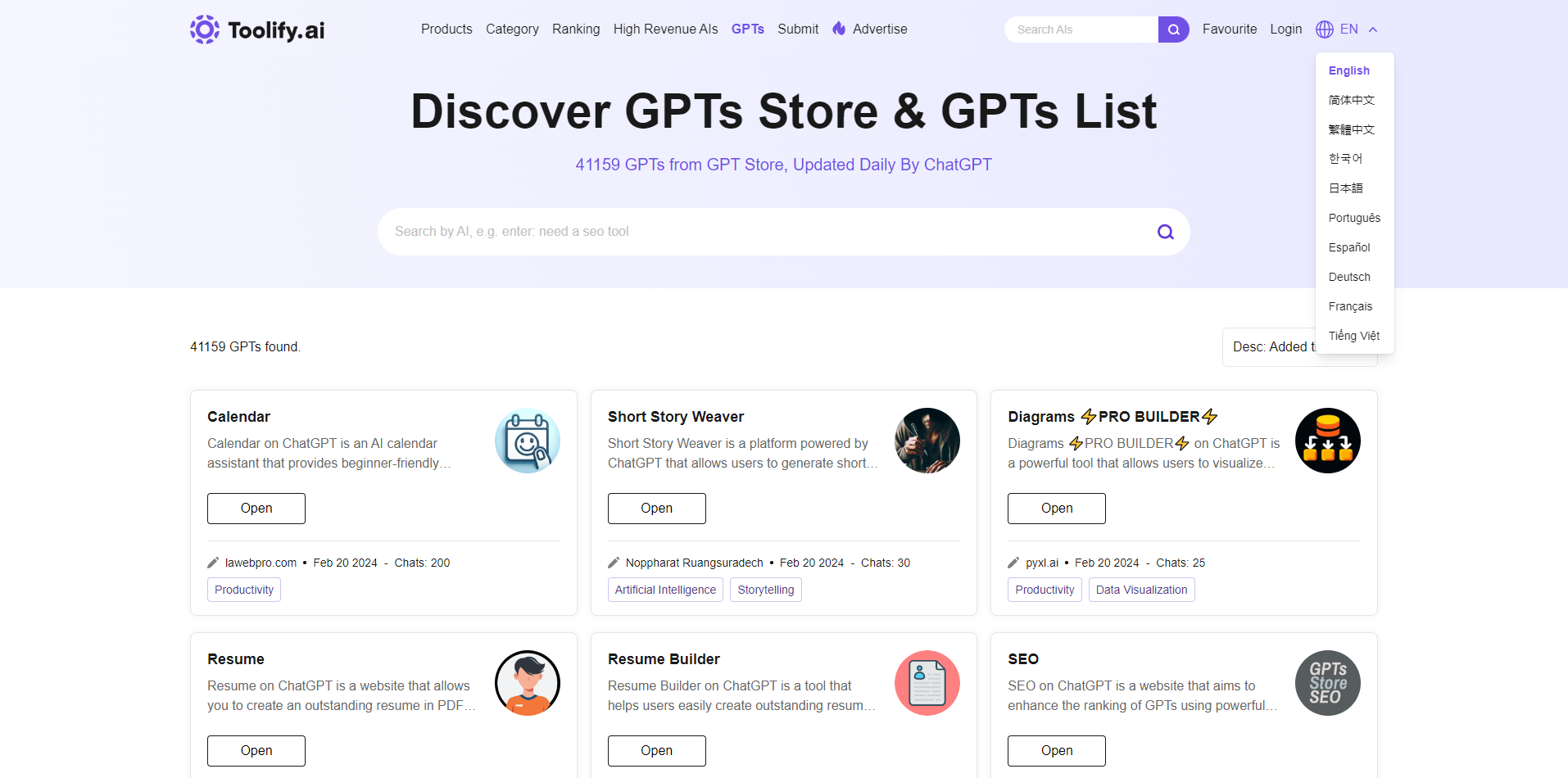Select Tiếng Việt language option

pyautogui.click(x=1354, y=336)
